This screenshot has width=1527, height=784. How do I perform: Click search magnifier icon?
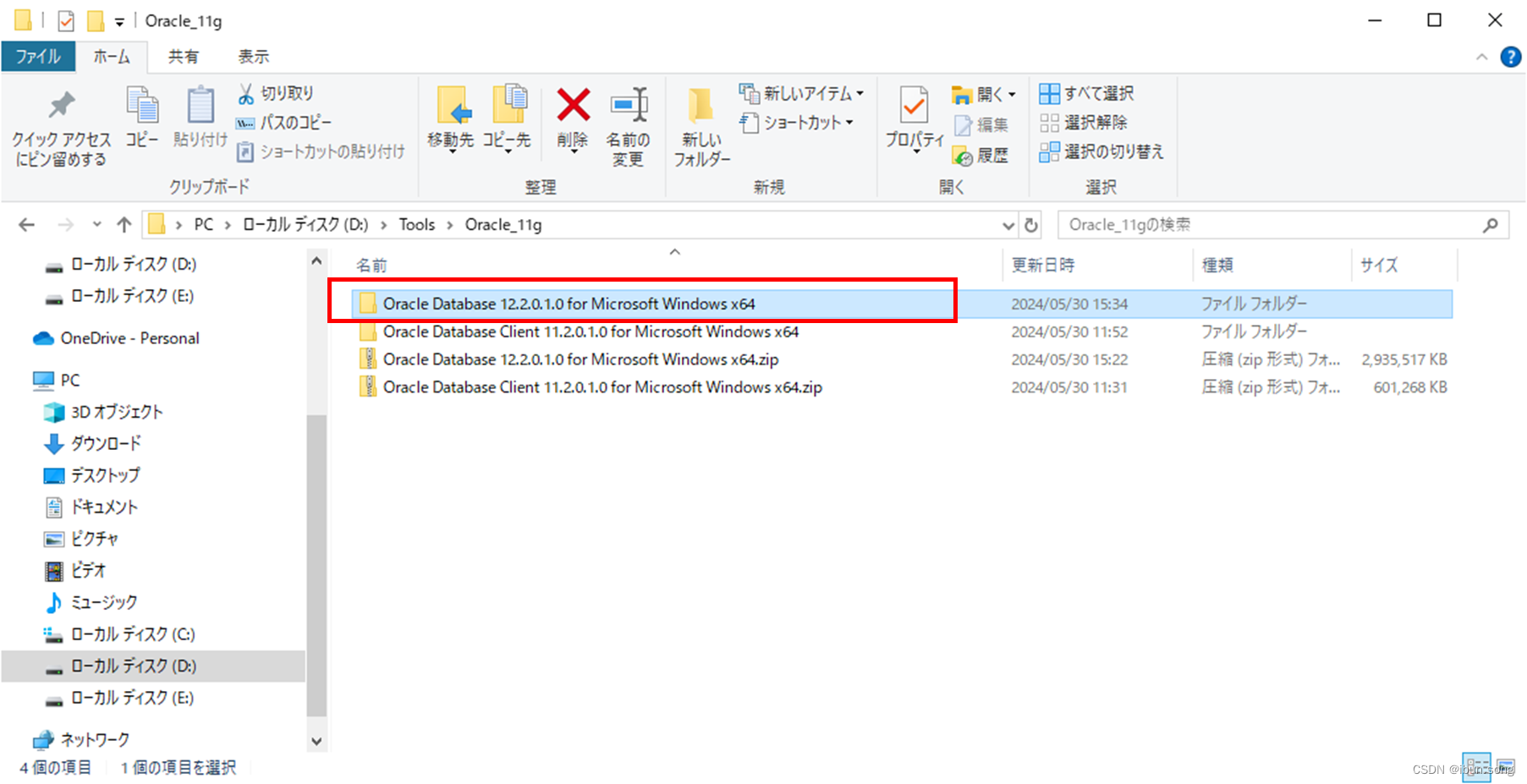point(1491,225)
